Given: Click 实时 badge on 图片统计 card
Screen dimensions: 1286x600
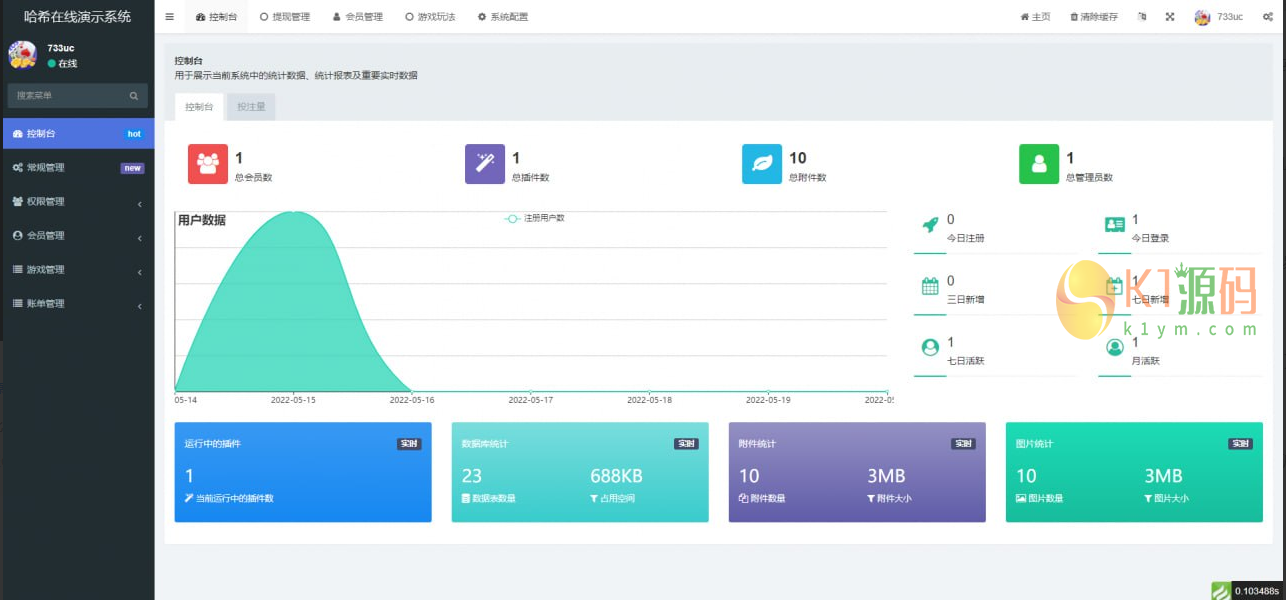Looking at the screenshot, I should pyautogui.click(x=1240, y=444).
